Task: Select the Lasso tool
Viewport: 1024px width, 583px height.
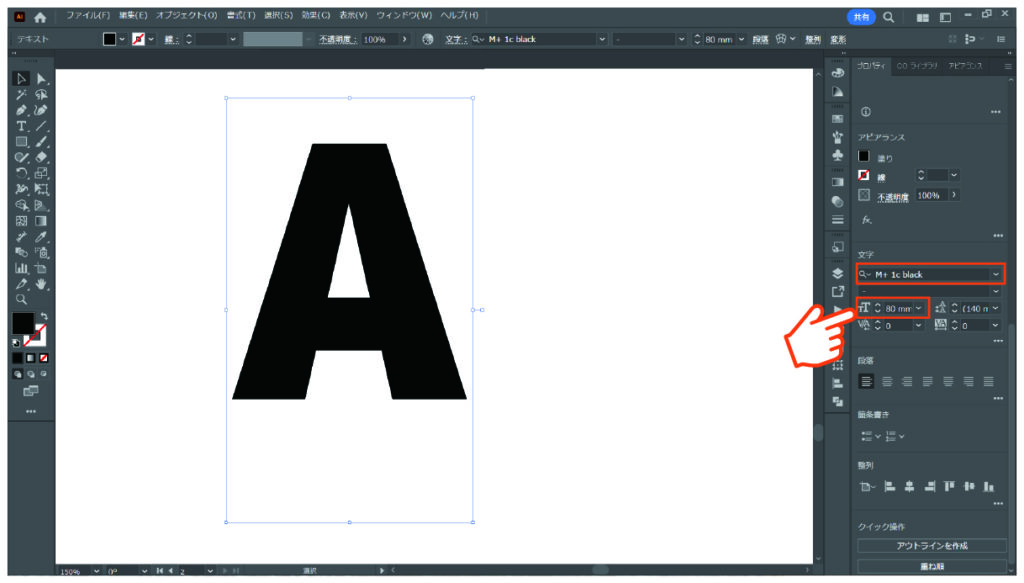Action: [x=41, y=95]
